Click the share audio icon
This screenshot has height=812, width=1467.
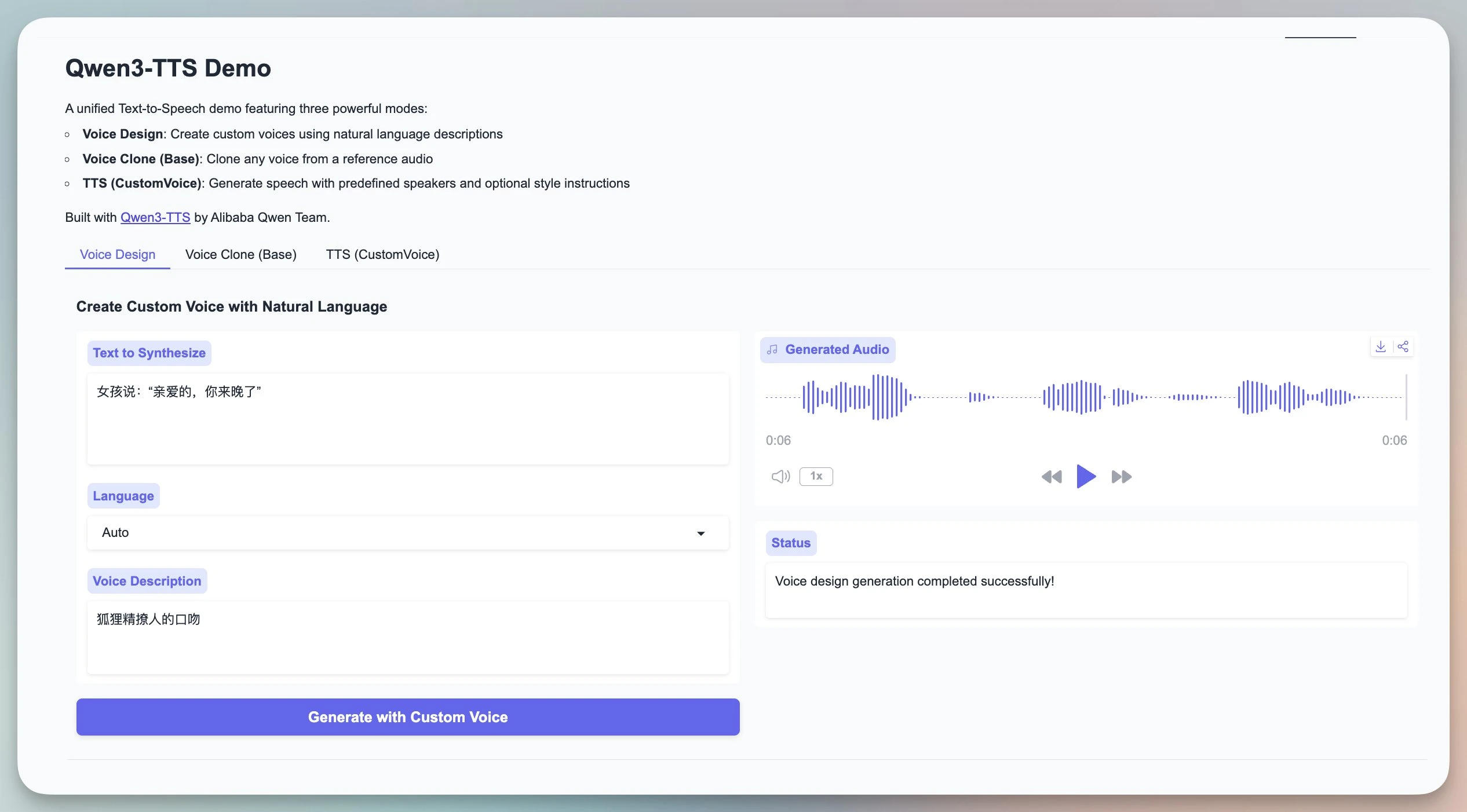1403,347
